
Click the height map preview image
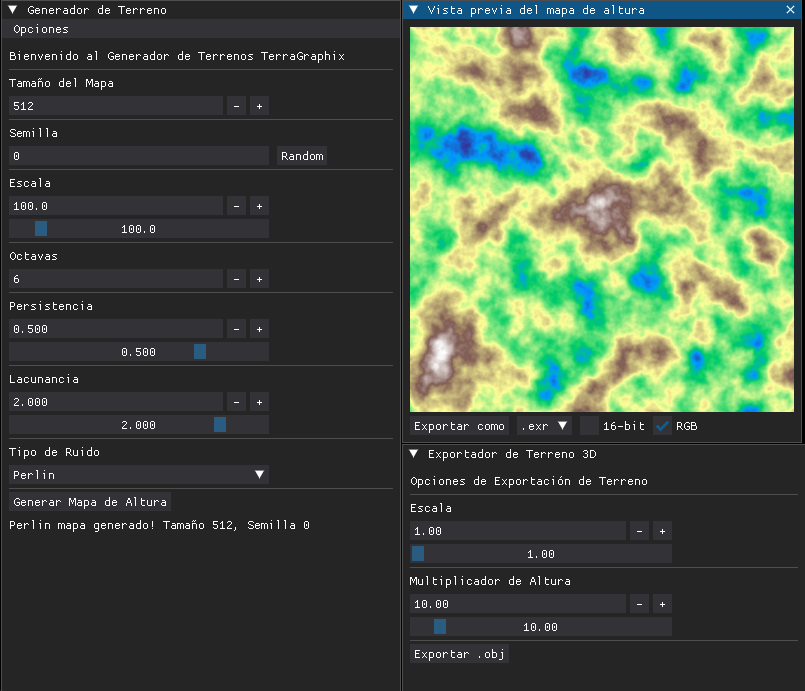[602, 219]
